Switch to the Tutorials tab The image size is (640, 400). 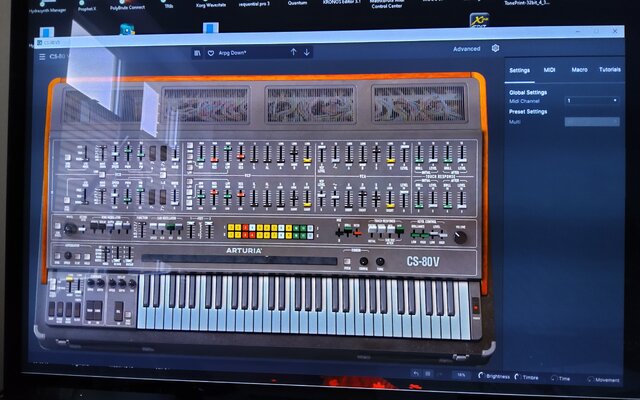pyautogui.click(x=610, y=69)
